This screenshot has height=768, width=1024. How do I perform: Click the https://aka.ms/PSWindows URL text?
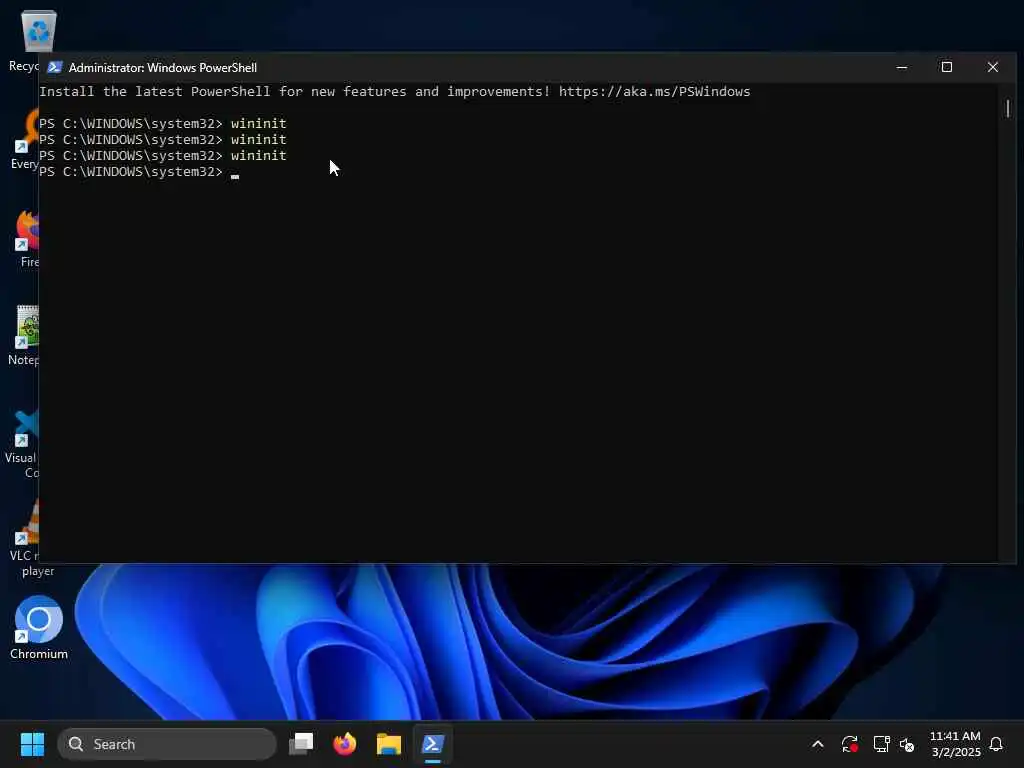click(654, 91)
